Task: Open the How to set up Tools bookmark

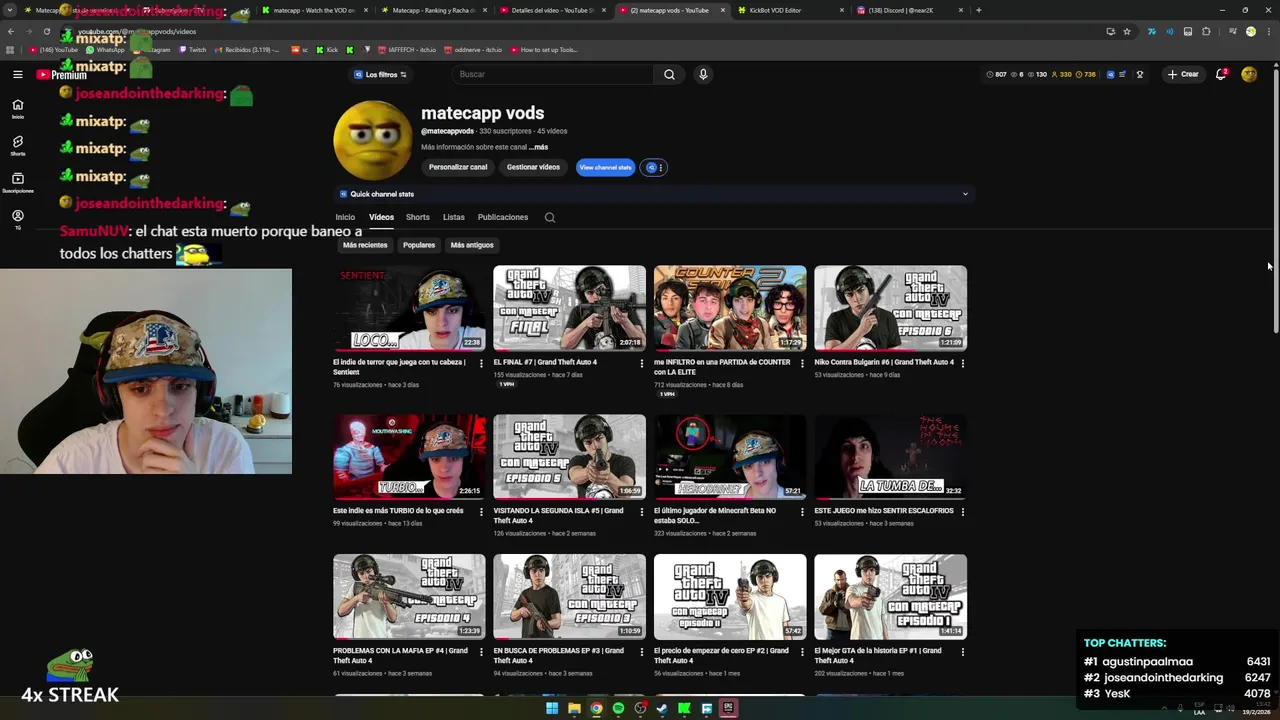Action: click(544, 49)
